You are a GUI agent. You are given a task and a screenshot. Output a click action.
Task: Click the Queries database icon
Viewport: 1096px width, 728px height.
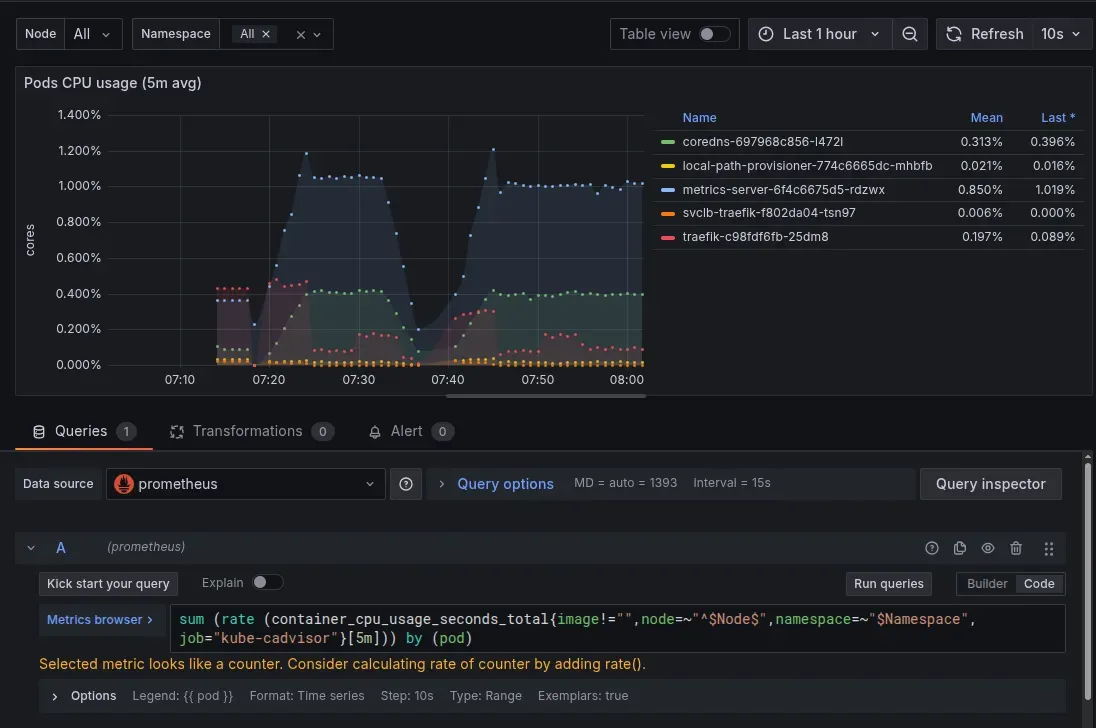coord(39,432)
